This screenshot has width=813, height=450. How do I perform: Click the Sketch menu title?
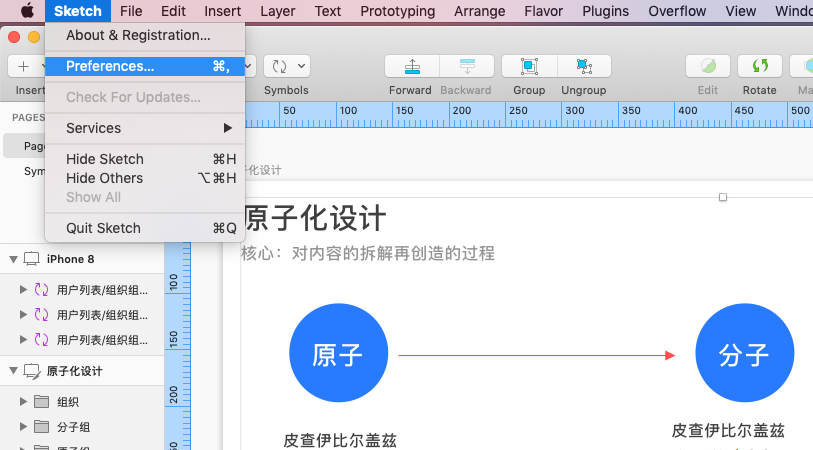[x=78, y=11]
